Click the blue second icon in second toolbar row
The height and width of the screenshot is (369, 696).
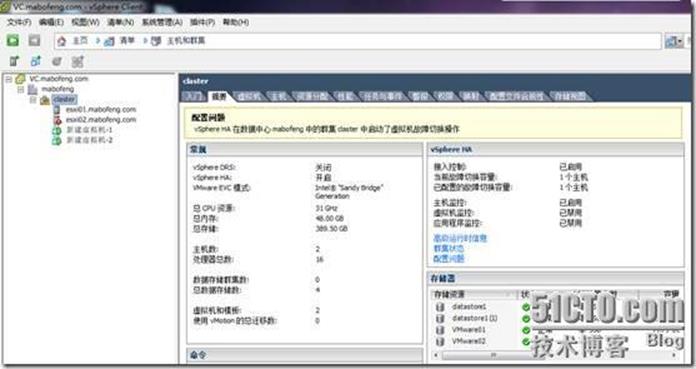click(36, 61)
